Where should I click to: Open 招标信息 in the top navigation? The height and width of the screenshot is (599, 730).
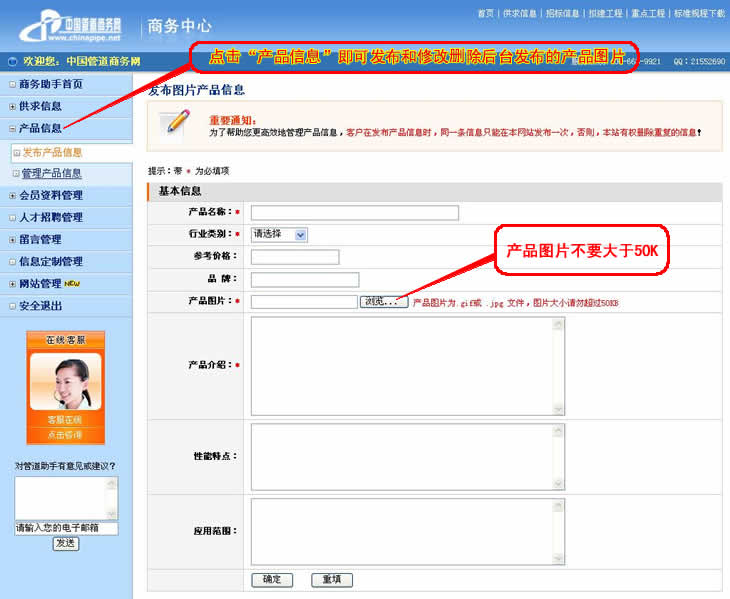pos(562,14)
